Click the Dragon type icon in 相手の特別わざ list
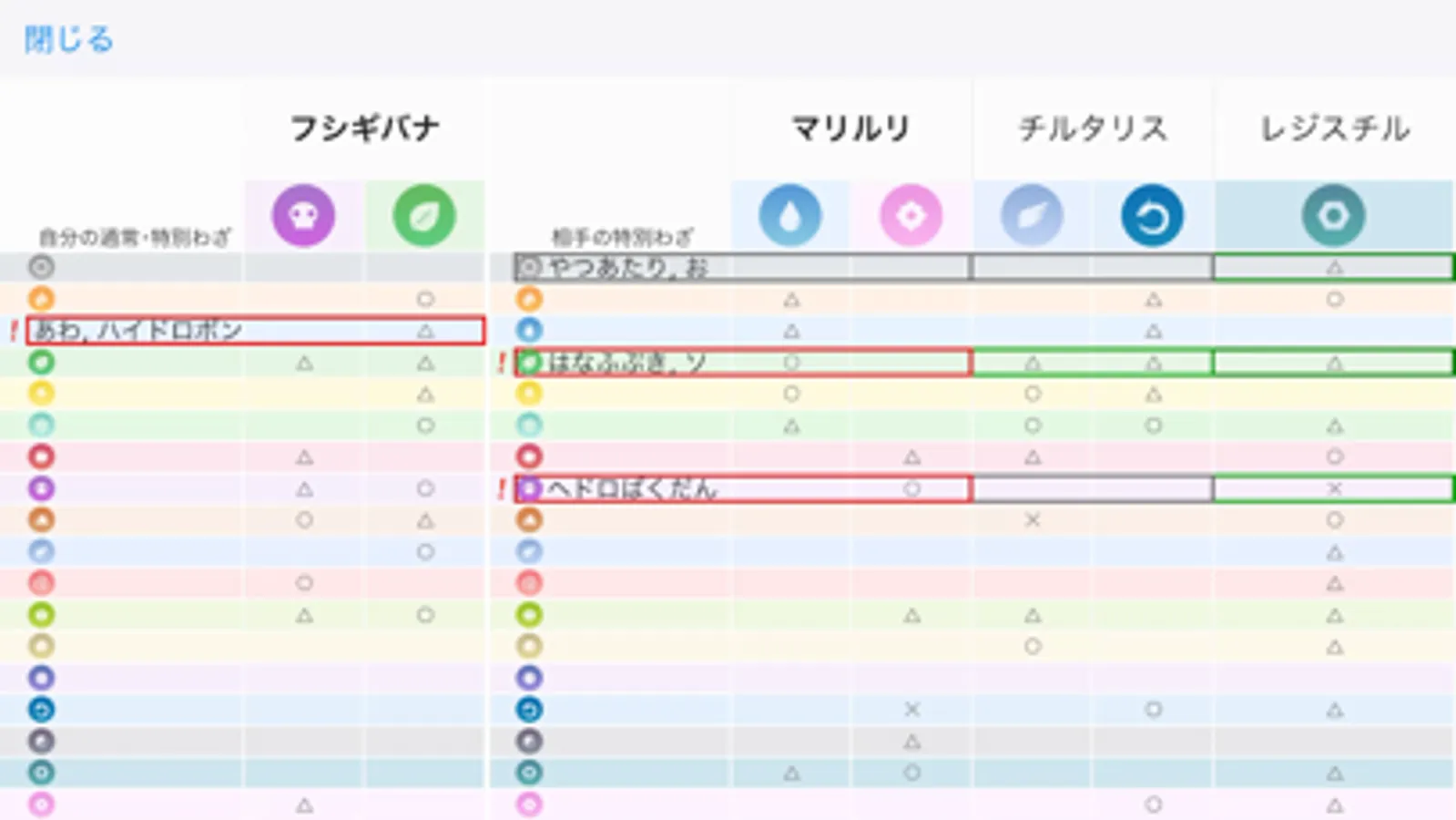The image size is (1456, 820). (529, 709)
